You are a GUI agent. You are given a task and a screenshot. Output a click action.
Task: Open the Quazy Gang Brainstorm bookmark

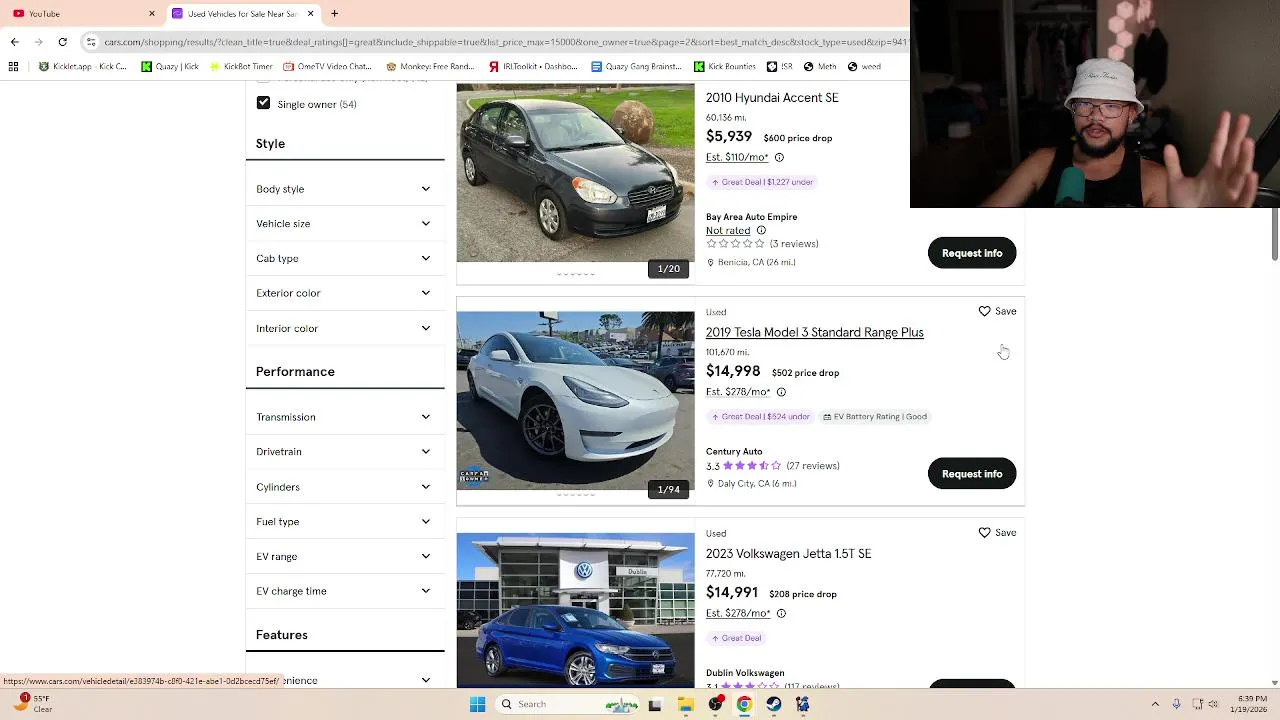pos(636,66)
